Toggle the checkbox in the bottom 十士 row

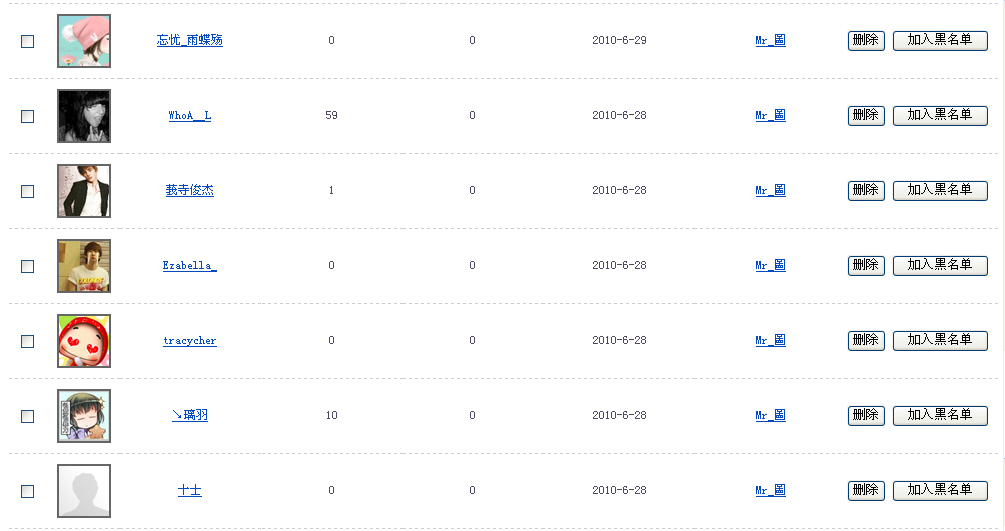point(28,491)
